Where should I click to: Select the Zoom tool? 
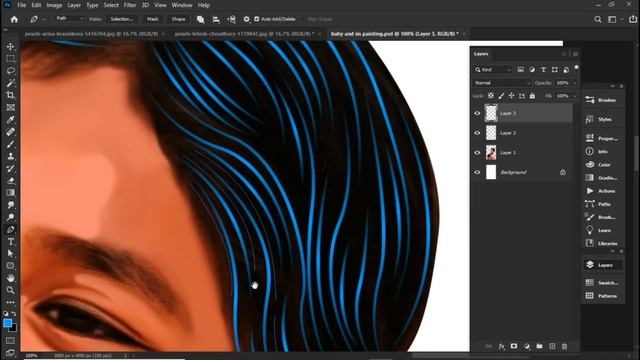pos(11,290)
